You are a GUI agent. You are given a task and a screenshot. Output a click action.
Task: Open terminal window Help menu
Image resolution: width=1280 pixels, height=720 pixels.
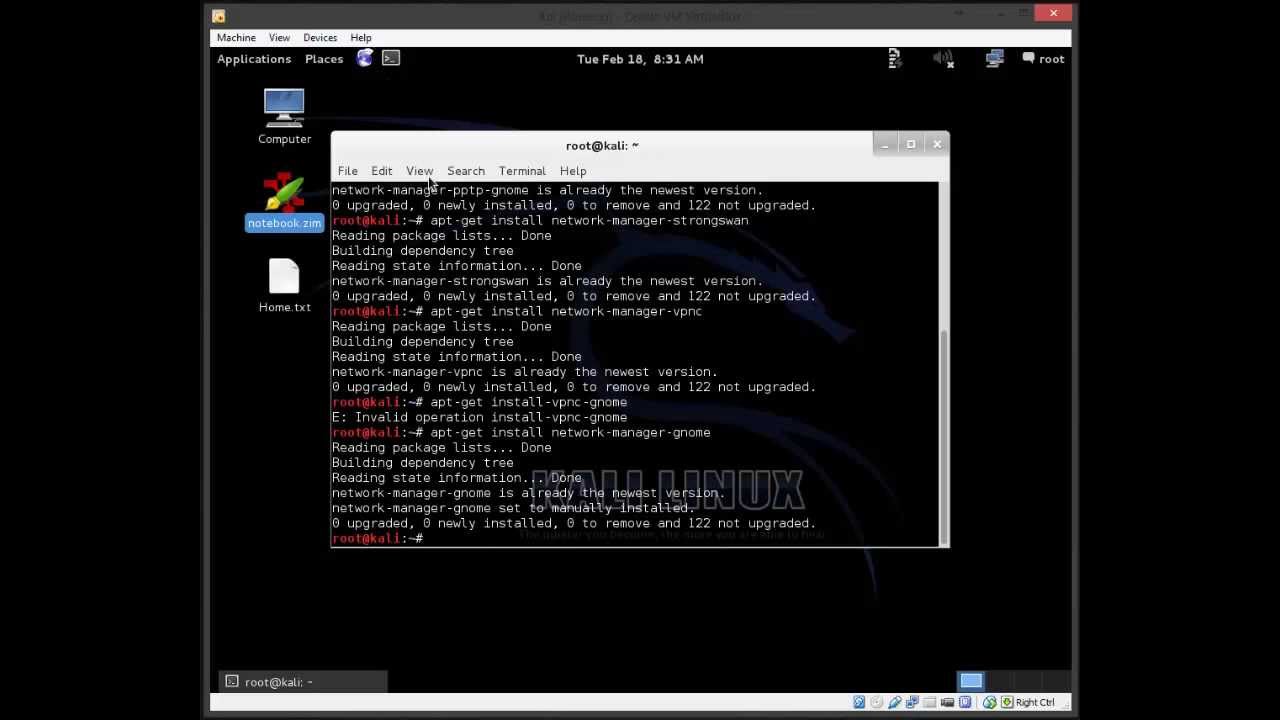tap(573, 171)
